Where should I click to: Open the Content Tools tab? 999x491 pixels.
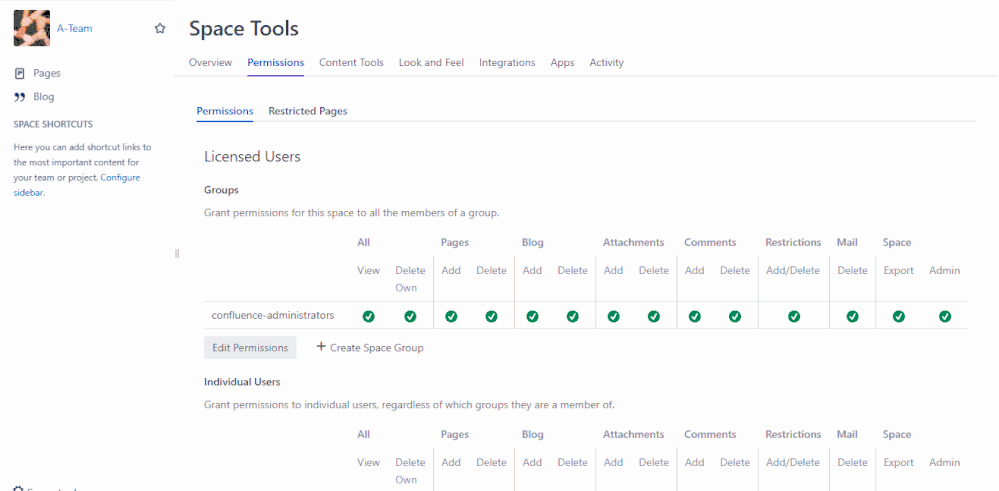pyautogui.click(x=351, y=62)
